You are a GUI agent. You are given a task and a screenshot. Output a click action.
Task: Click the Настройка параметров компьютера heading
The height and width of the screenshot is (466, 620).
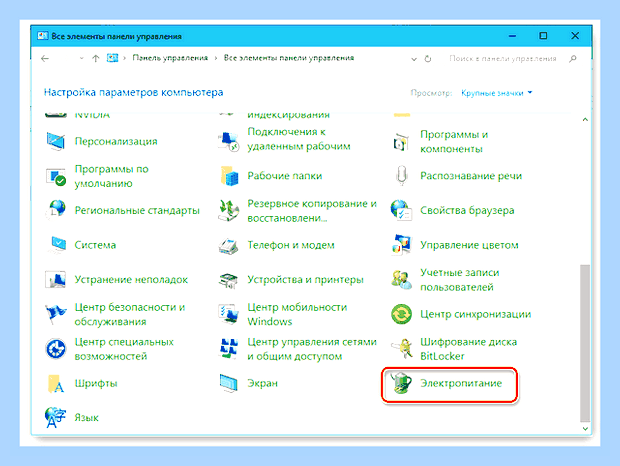pyautogui.click(x=133, y=92)
